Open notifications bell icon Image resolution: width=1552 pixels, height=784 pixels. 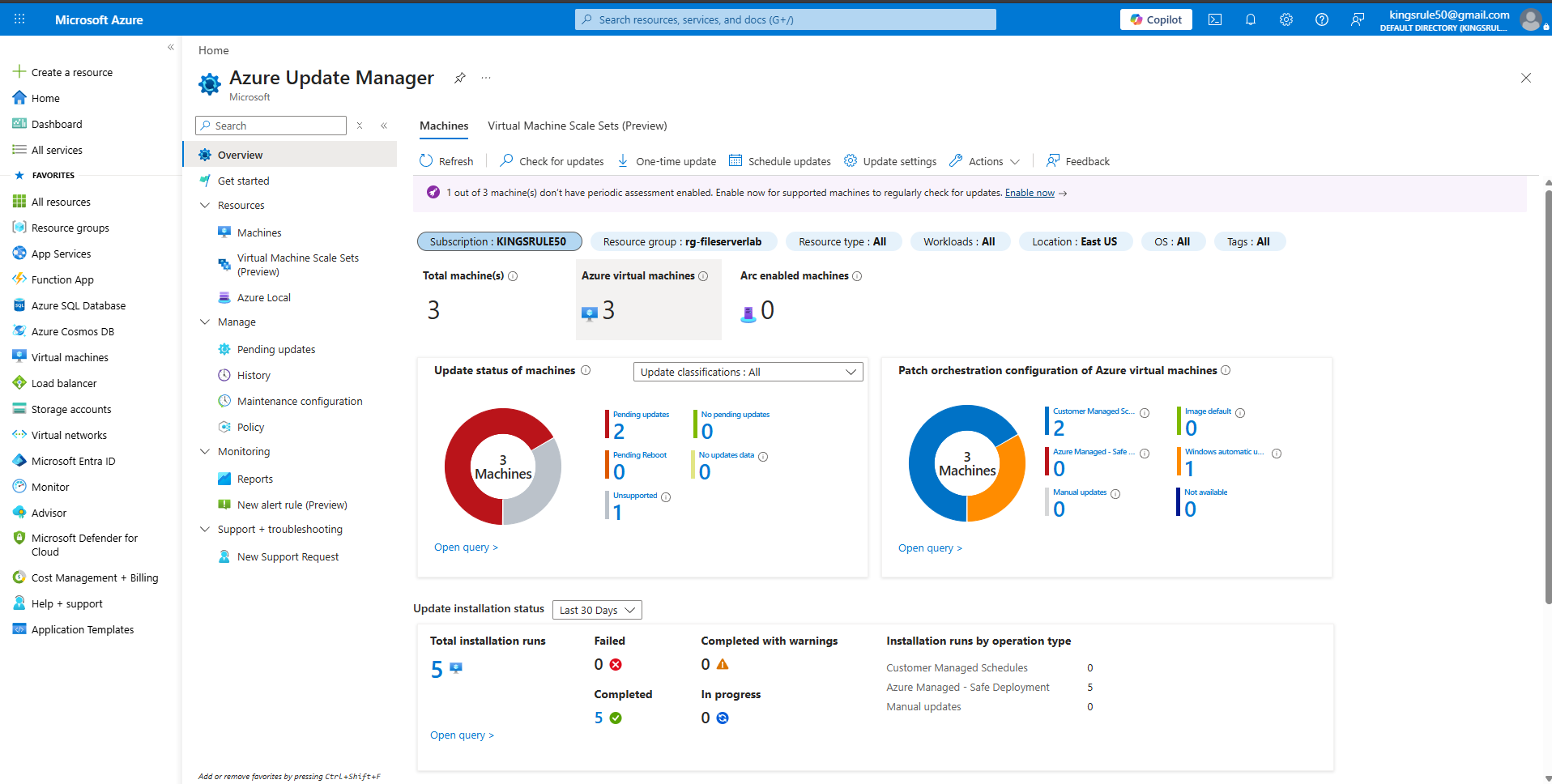tap(1251, 19)
